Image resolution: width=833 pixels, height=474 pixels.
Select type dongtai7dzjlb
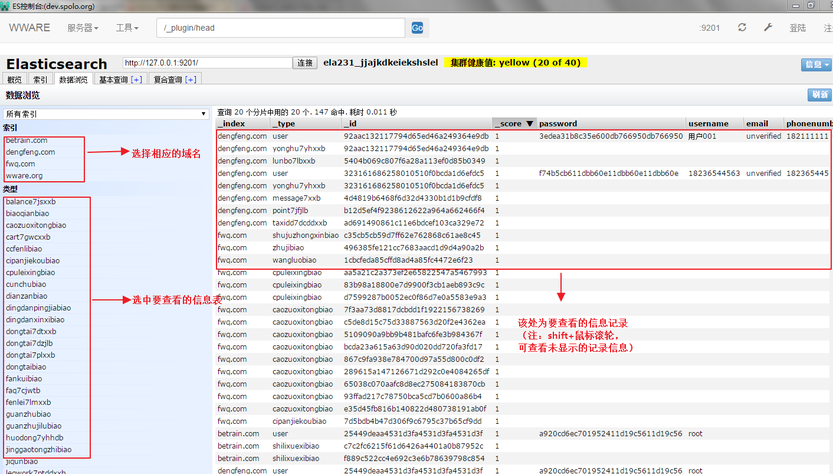[29, 343]
